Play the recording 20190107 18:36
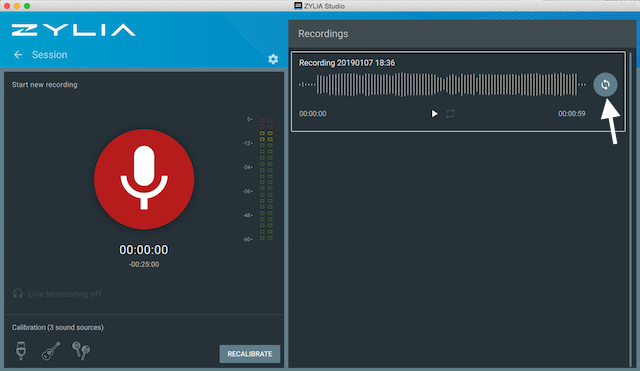 click(x=435, y=113)
